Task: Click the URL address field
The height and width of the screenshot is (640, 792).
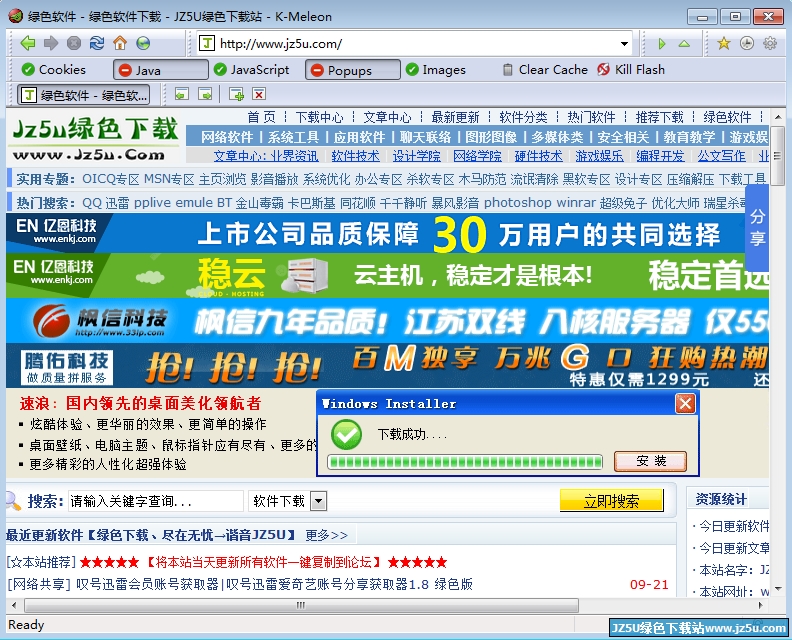Action: (414, 44)
